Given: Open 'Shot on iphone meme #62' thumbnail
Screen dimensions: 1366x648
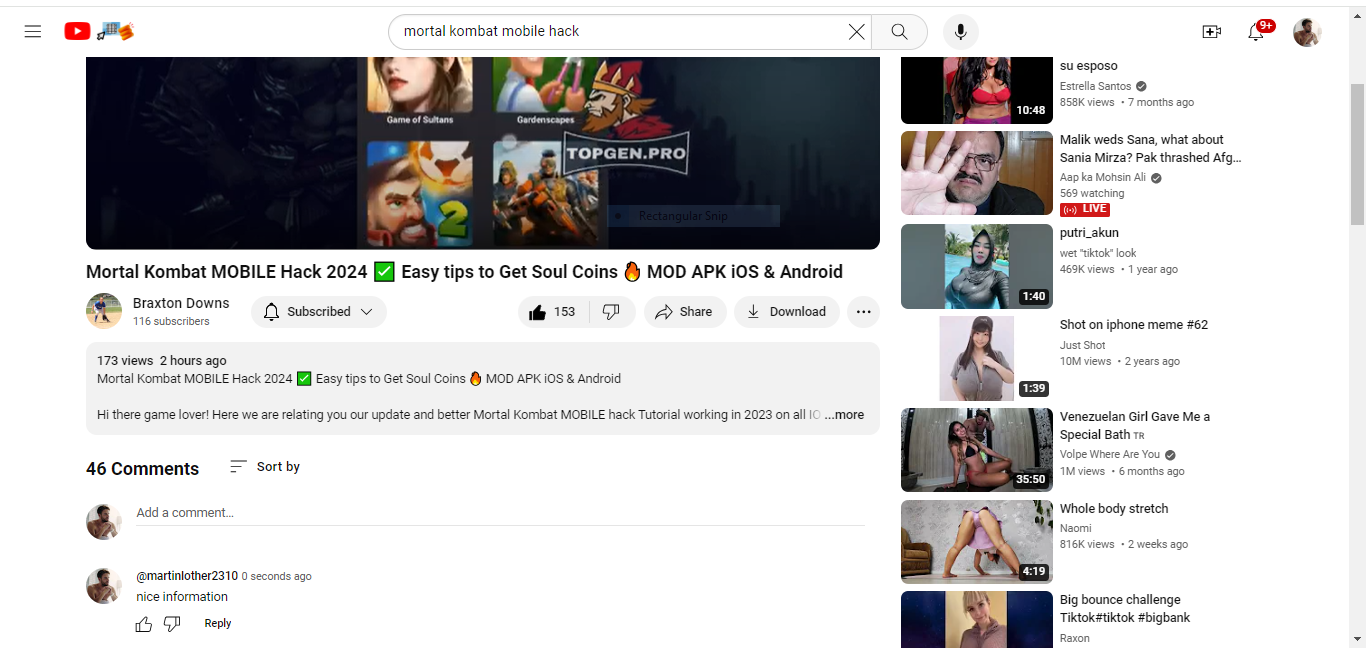Looking at the screenshot, I should coord(977,358).
